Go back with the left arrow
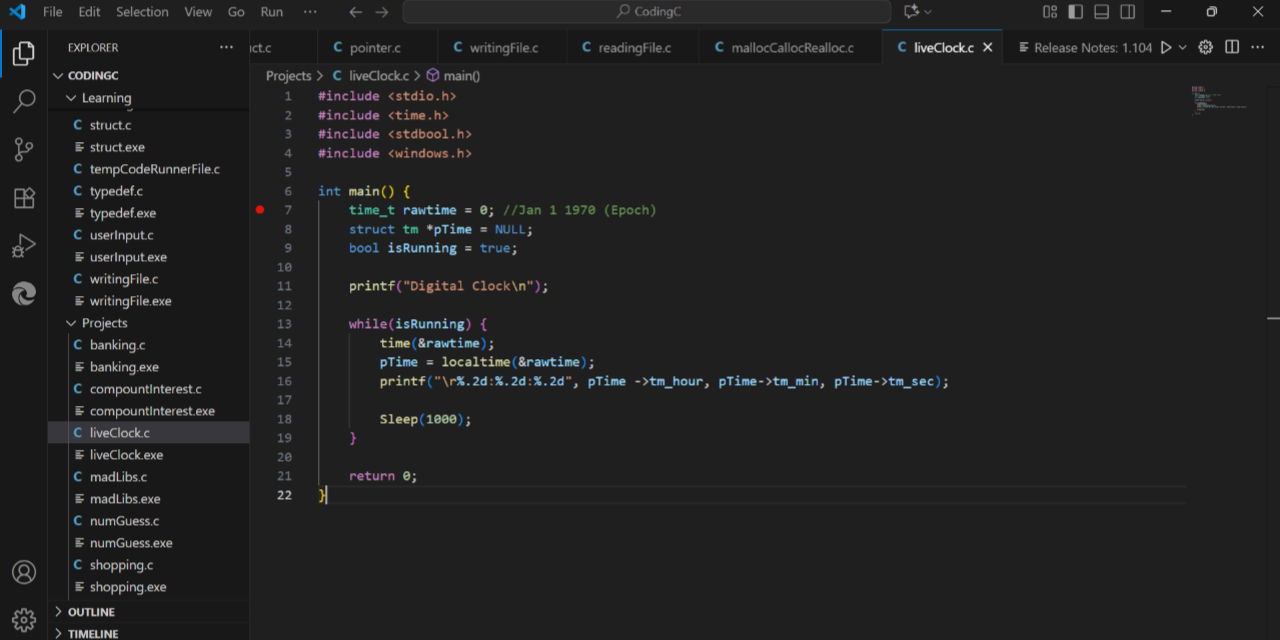The height and width of the screenshot is (640, 1280). click(356, 12)
